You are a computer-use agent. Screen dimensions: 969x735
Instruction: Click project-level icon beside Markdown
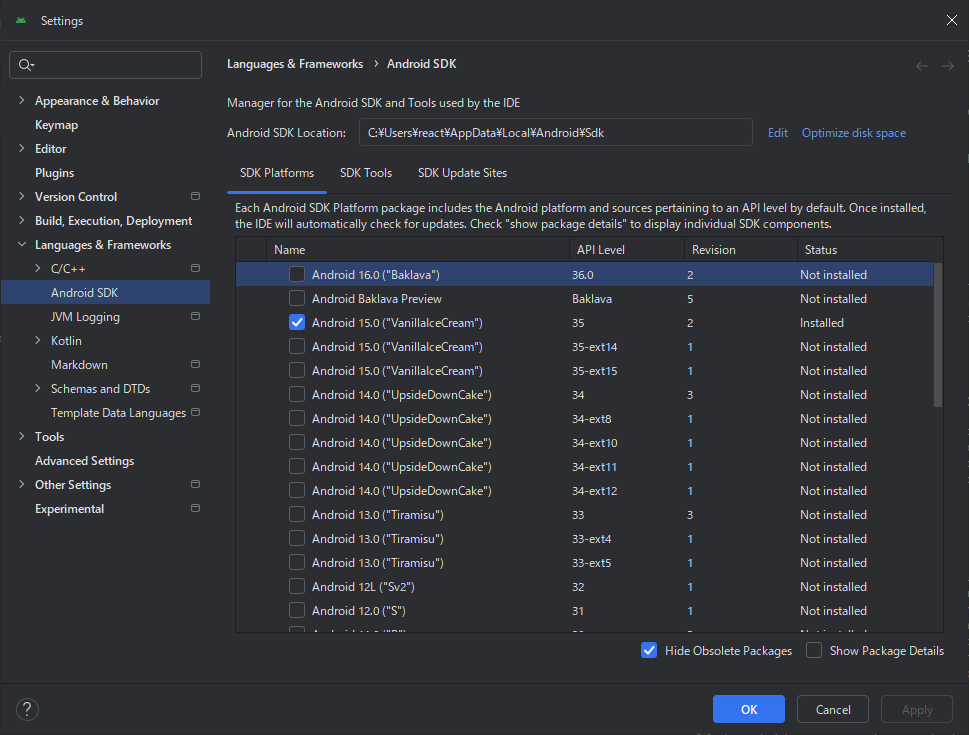point(195,365)
